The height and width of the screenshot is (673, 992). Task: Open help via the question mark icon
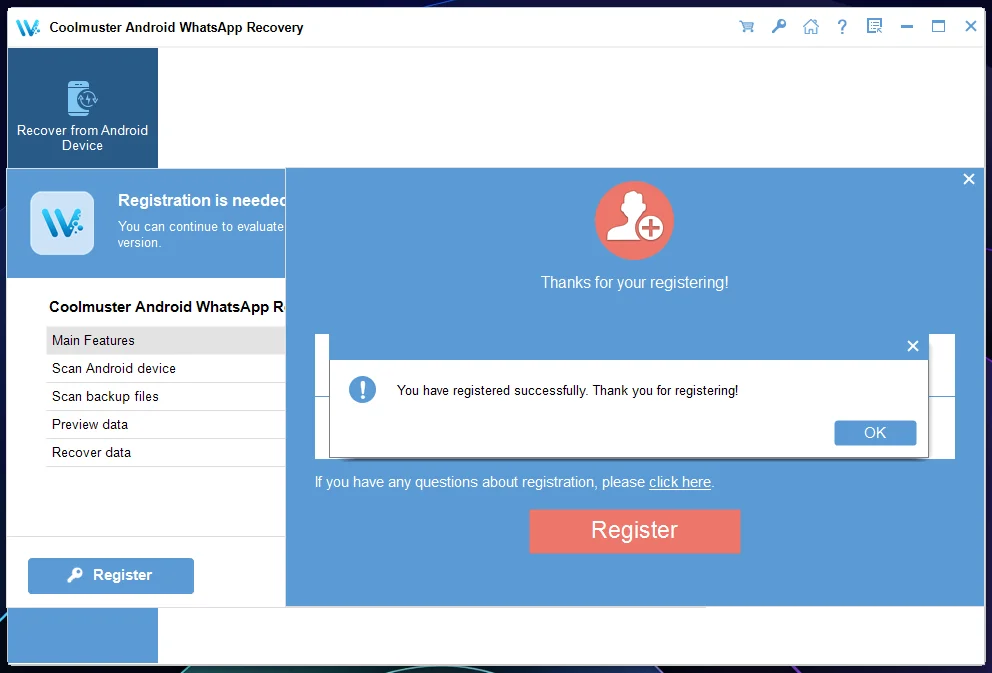tap(842, 27)
